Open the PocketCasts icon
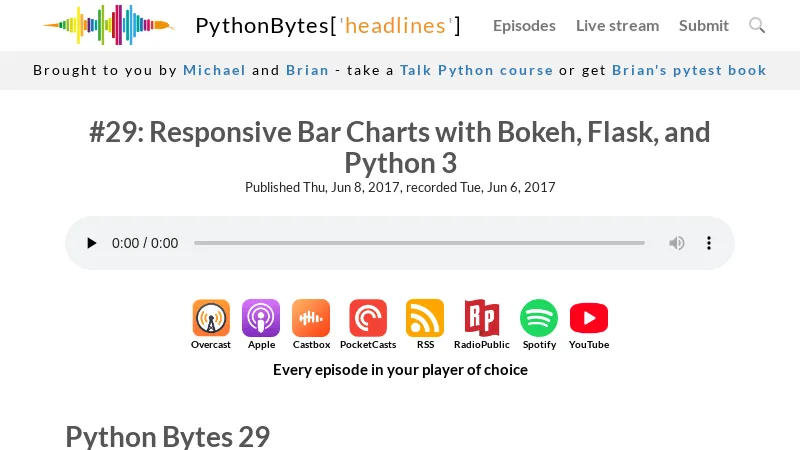 (x=368, y=319)
